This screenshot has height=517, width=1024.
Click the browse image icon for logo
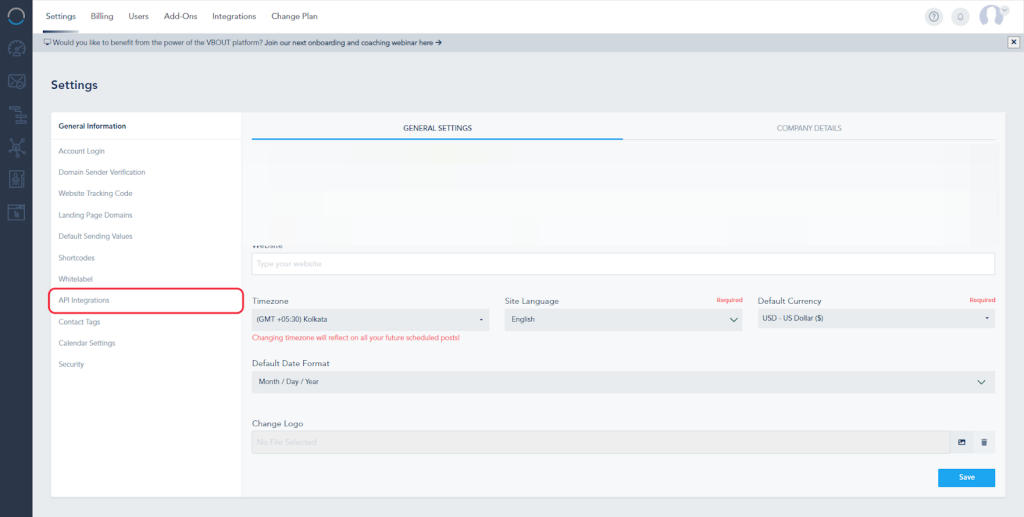point(962,442)
